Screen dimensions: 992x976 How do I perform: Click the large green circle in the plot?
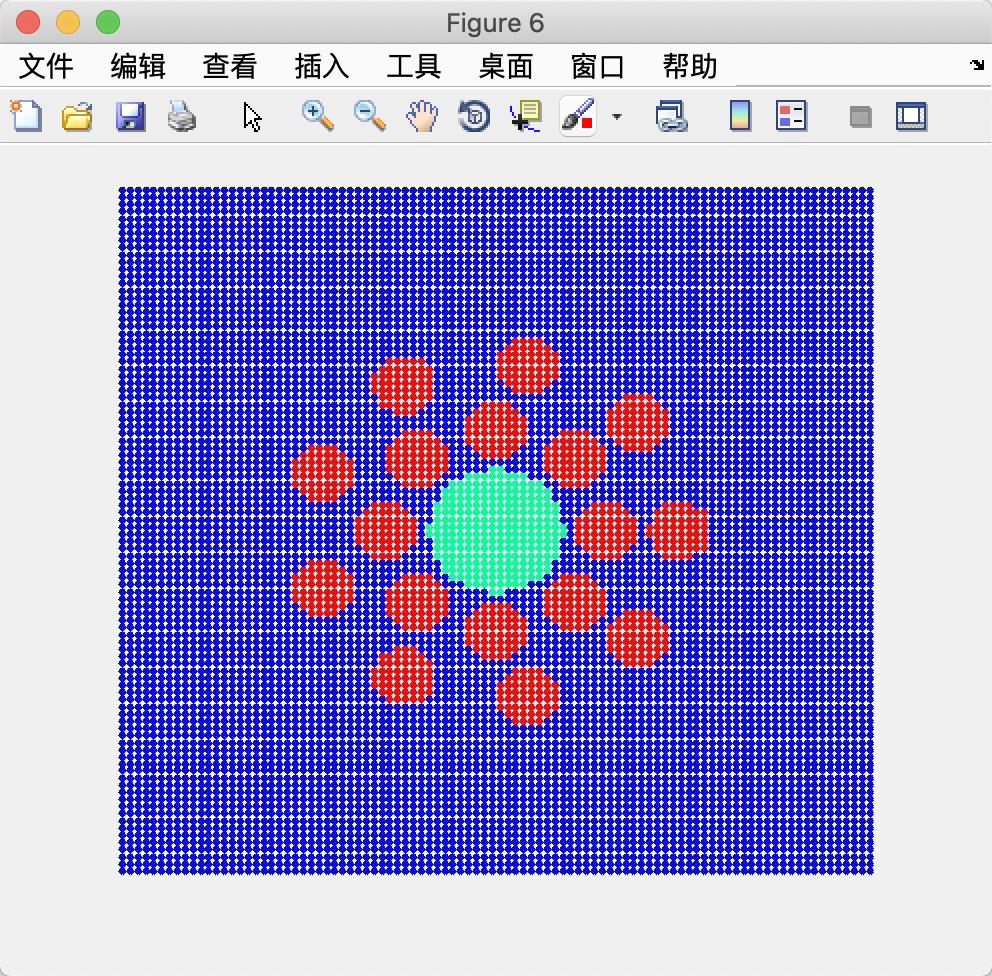click(496, 529)
